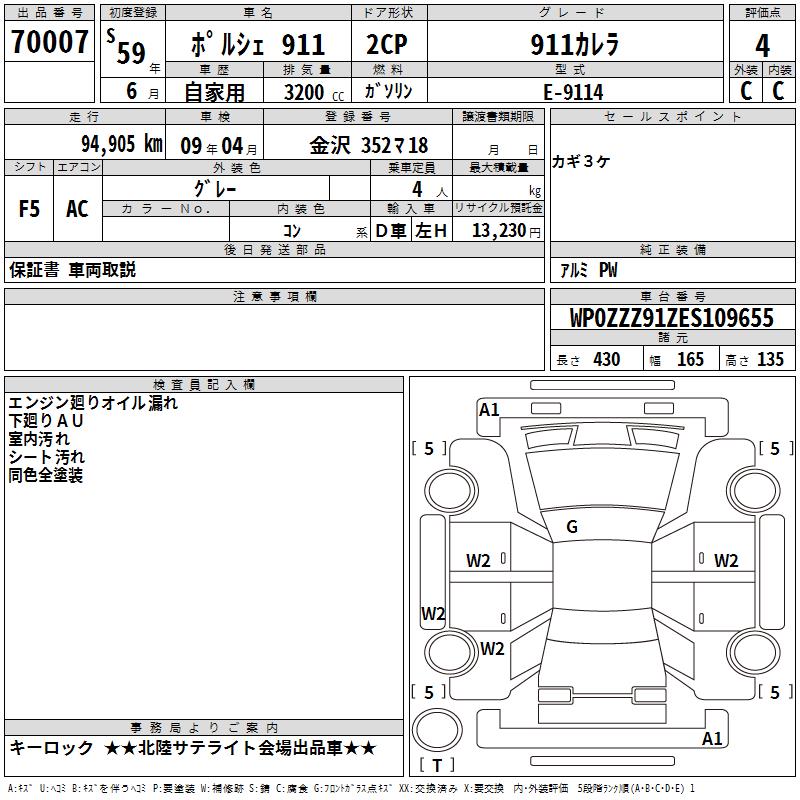This screenshot has width=800, height=800.
Task: Select the length value 430
Action: (x=607, y=359)
